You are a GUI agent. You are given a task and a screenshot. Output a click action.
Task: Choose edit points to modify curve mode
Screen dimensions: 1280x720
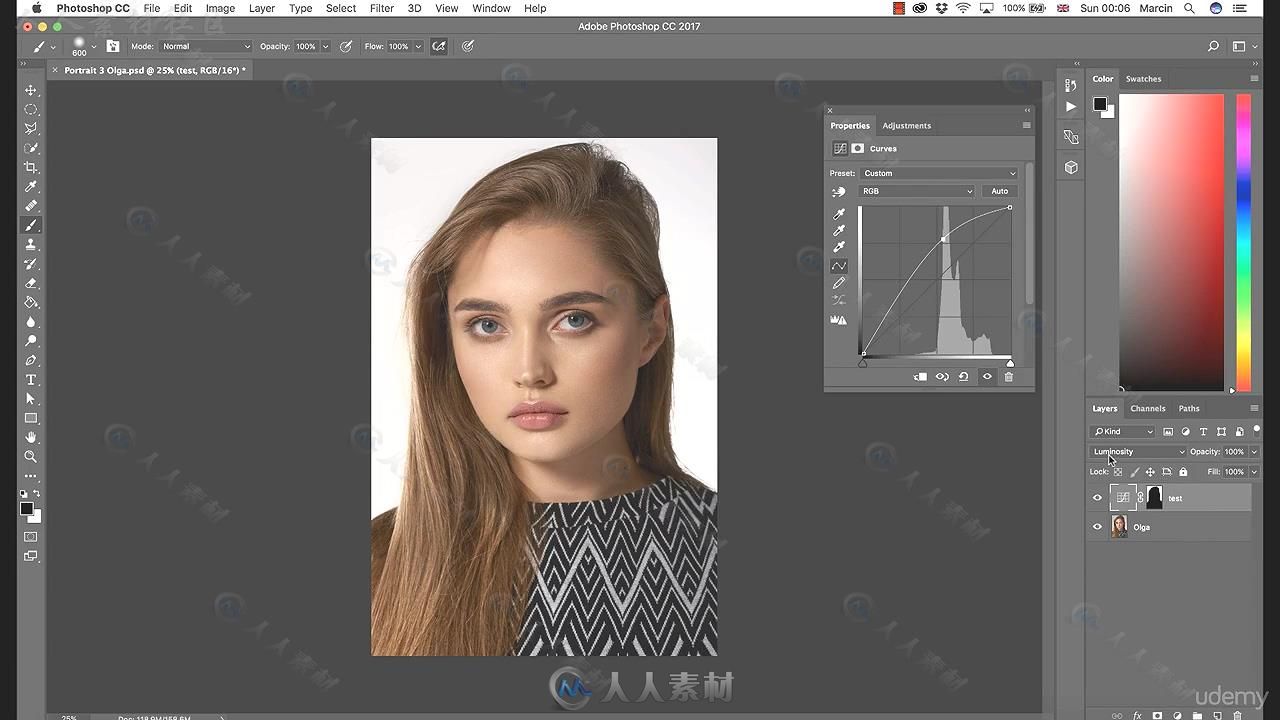tap(839, 266)
